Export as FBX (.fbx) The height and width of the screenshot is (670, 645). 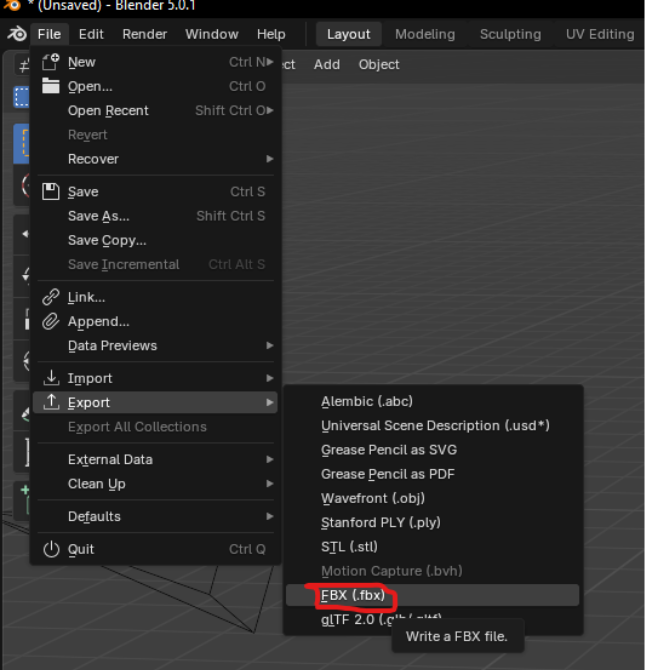(433, 595)
